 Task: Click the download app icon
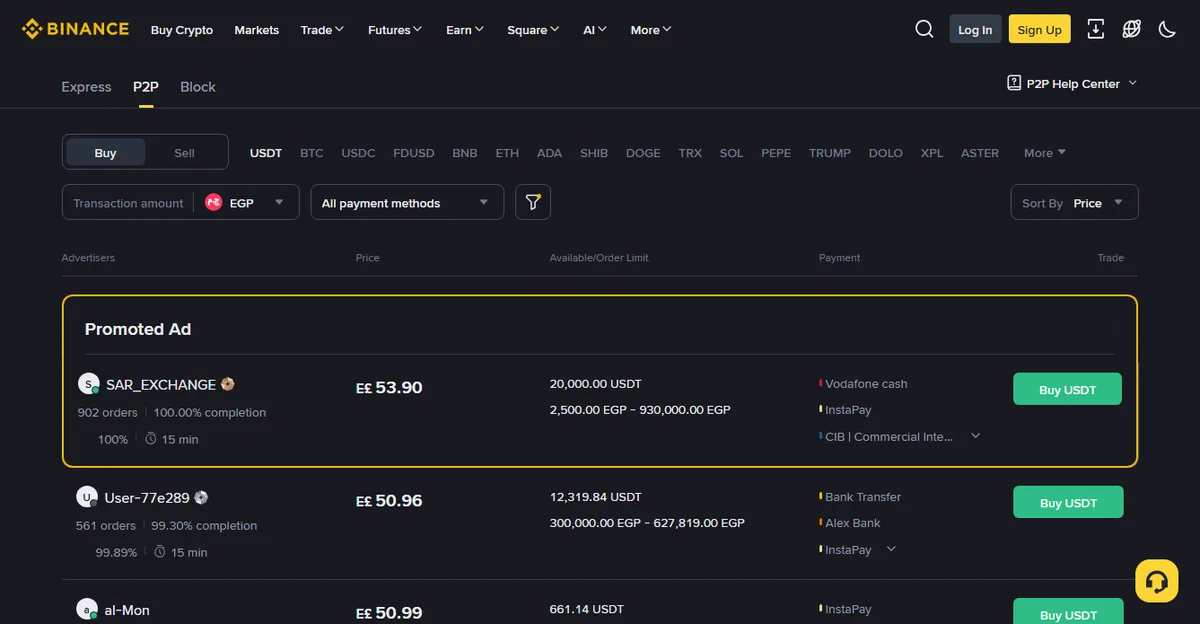[x=1096, y=29]
